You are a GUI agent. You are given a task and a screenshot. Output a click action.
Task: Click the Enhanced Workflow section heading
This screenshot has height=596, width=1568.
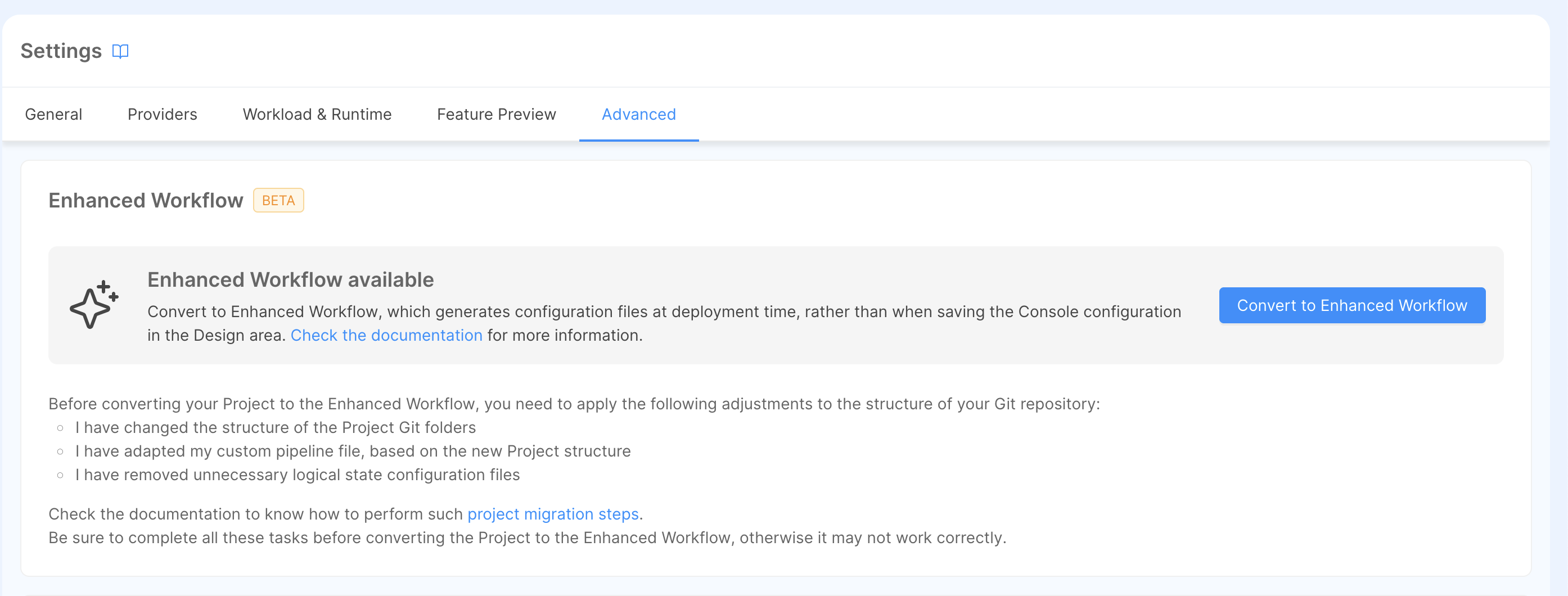click(x=146, y=200)
